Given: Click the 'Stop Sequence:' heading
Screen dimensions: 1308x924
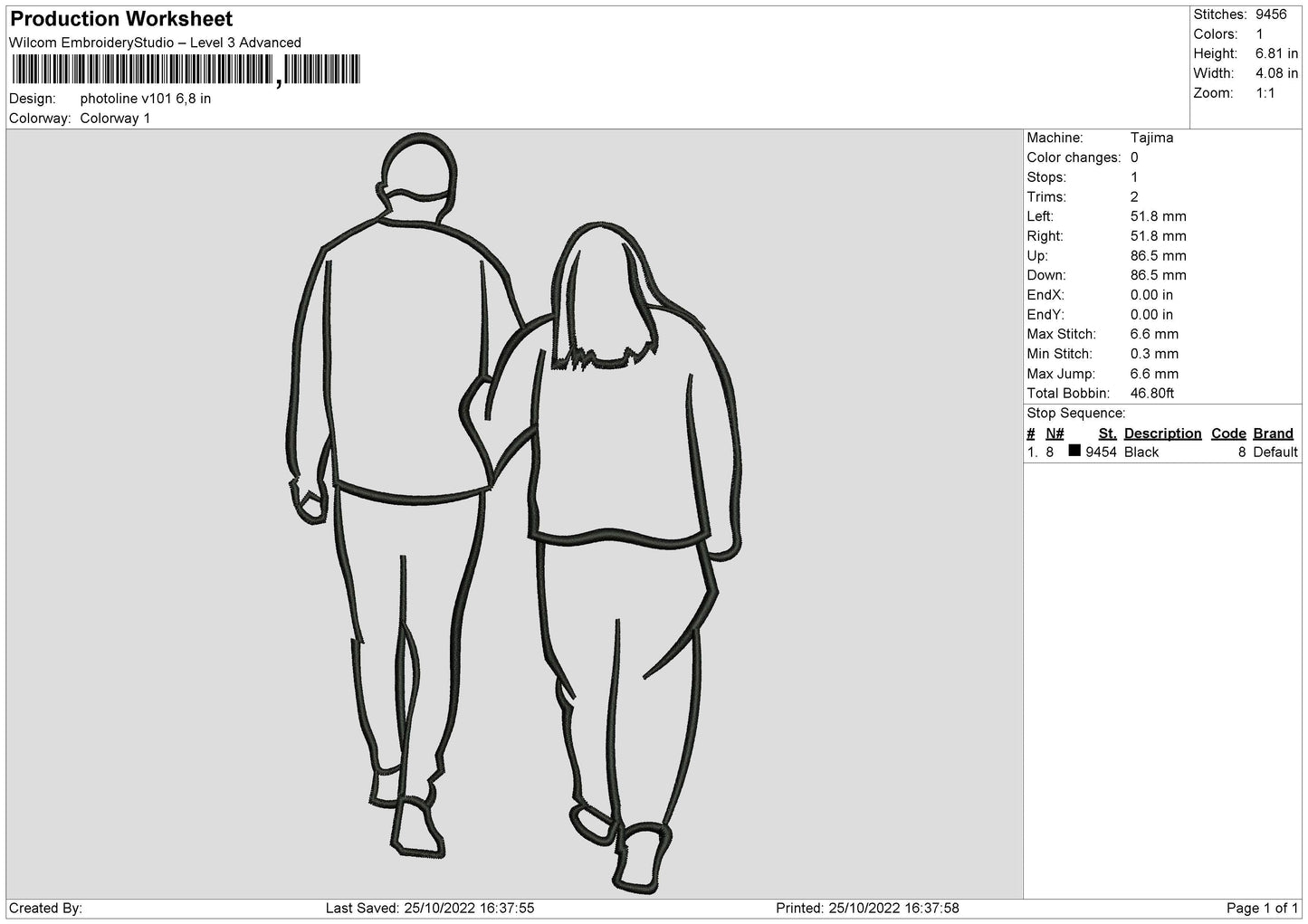Looking at the screenshot, I should point(1076,414).
